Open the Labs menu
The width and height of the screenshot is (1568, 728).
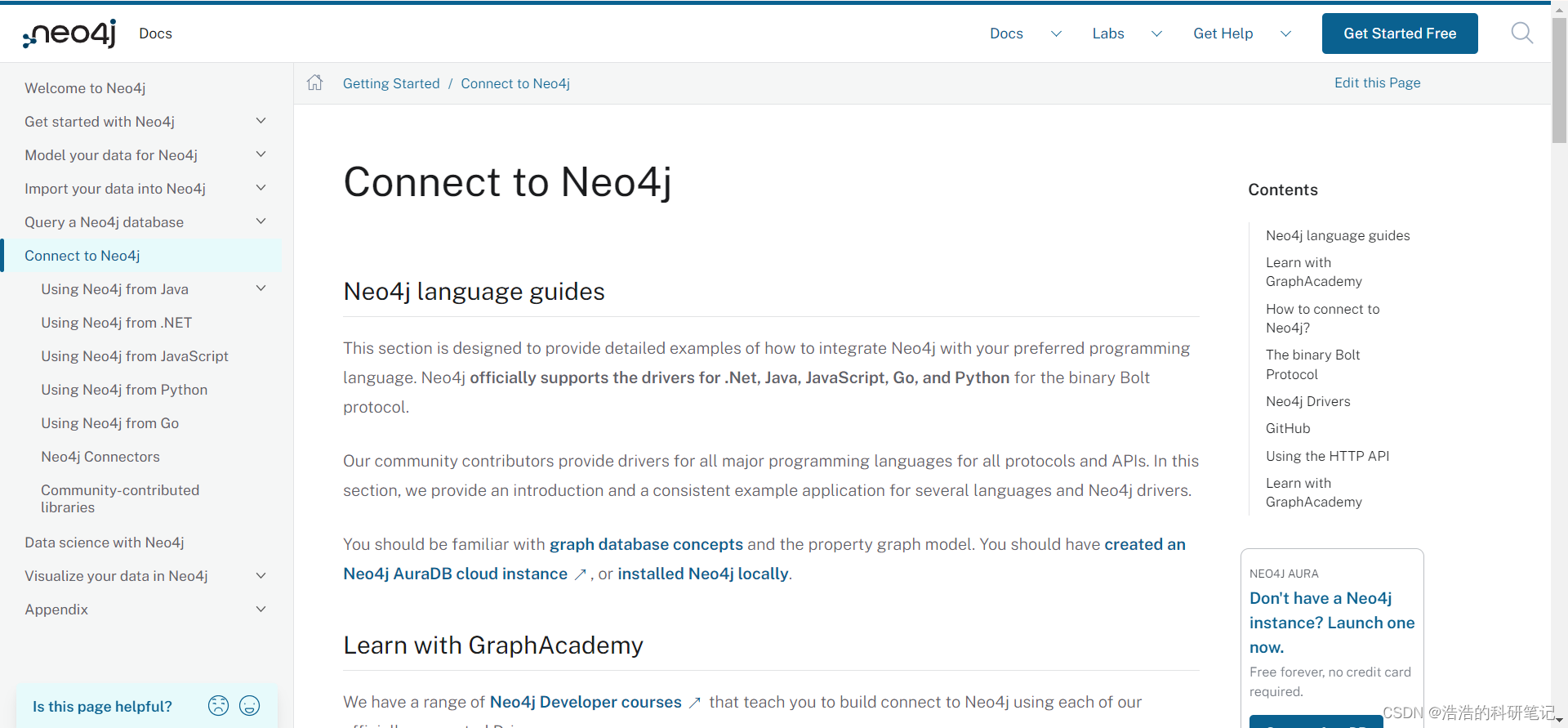(1108, 33)
